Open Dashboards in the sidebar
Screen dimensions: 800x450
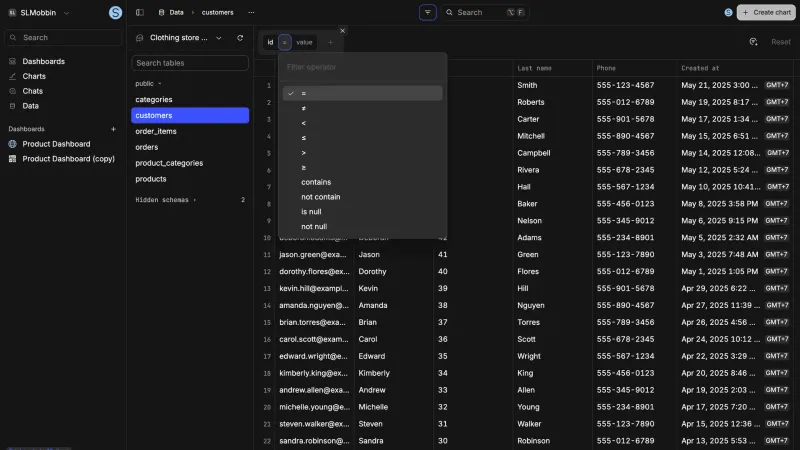pyautogui.click(x=43, y=61)
